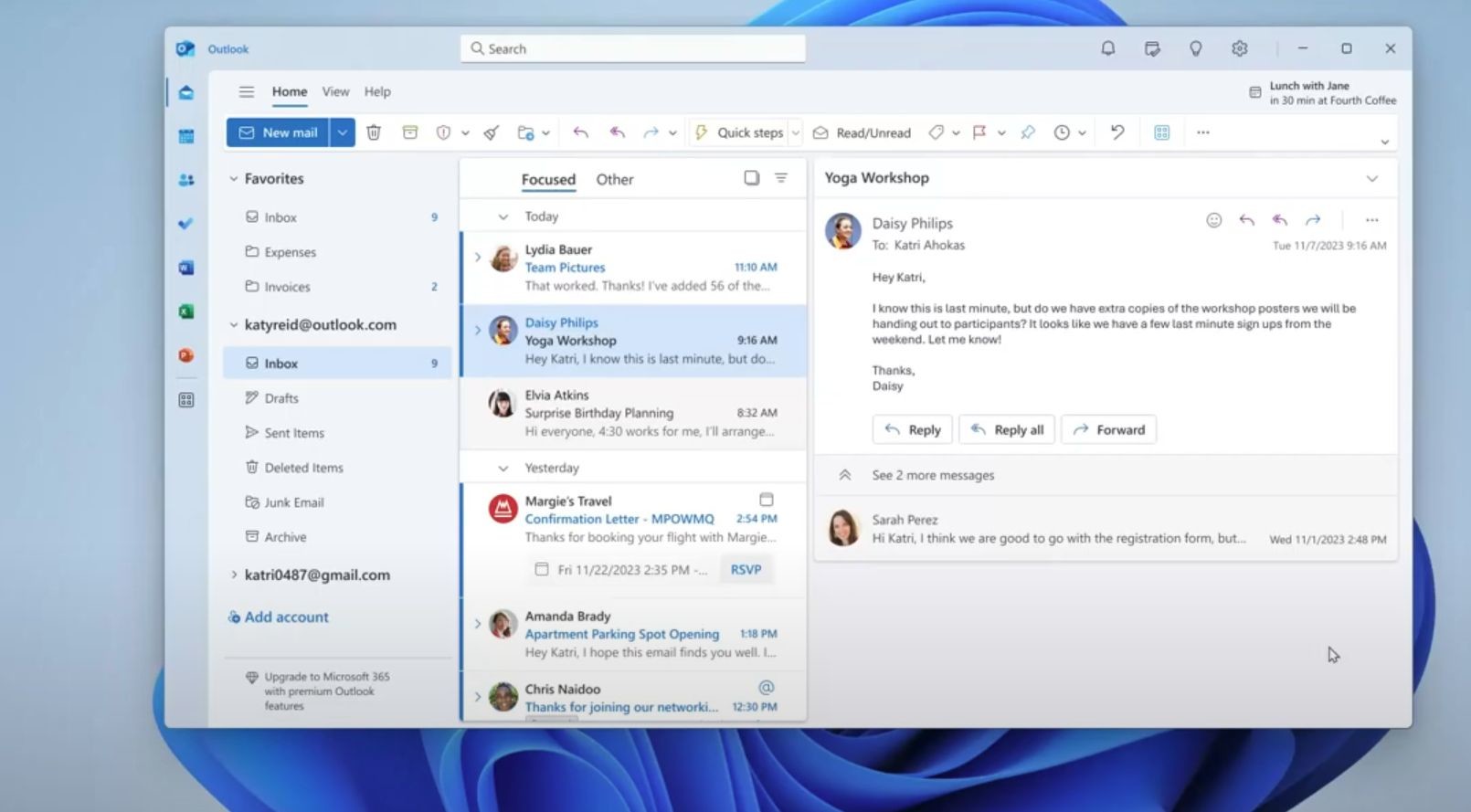The width and height of the screenshot is (1471, 812).
Task: Toggle the hamburger navigation pane button
Action: click(x=247, y=91)
